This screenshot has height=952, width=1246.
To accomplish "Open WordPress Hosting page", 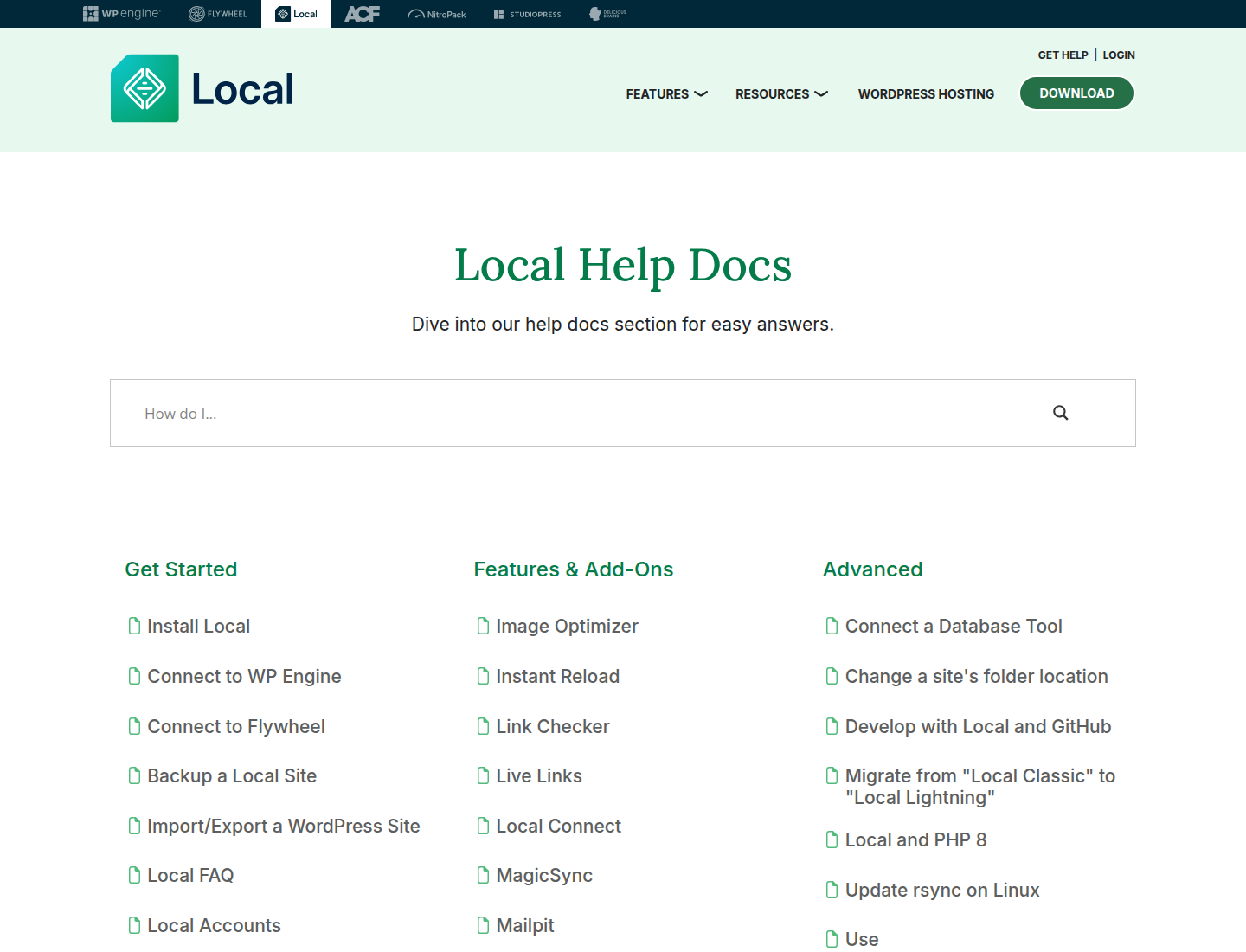I will pyautogui.click(x=926, y=93).
